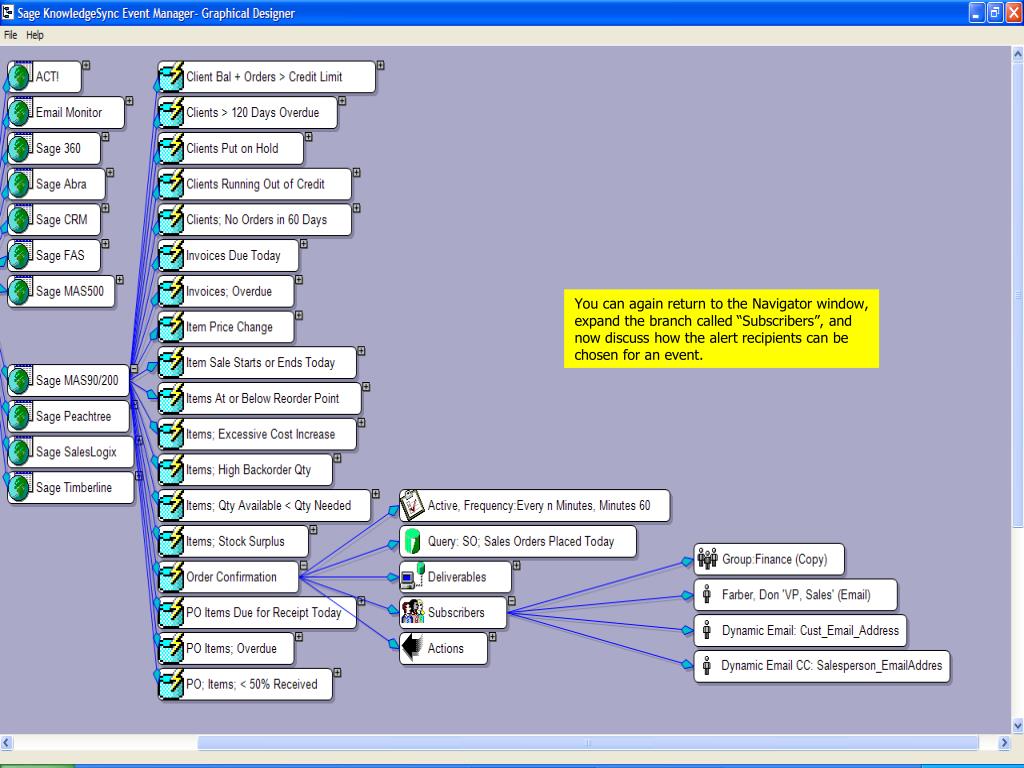Expand PO; Items; < 50% Received
Image resolution: width=1024 pixels, height=768 pixels.
coord(337,673)
